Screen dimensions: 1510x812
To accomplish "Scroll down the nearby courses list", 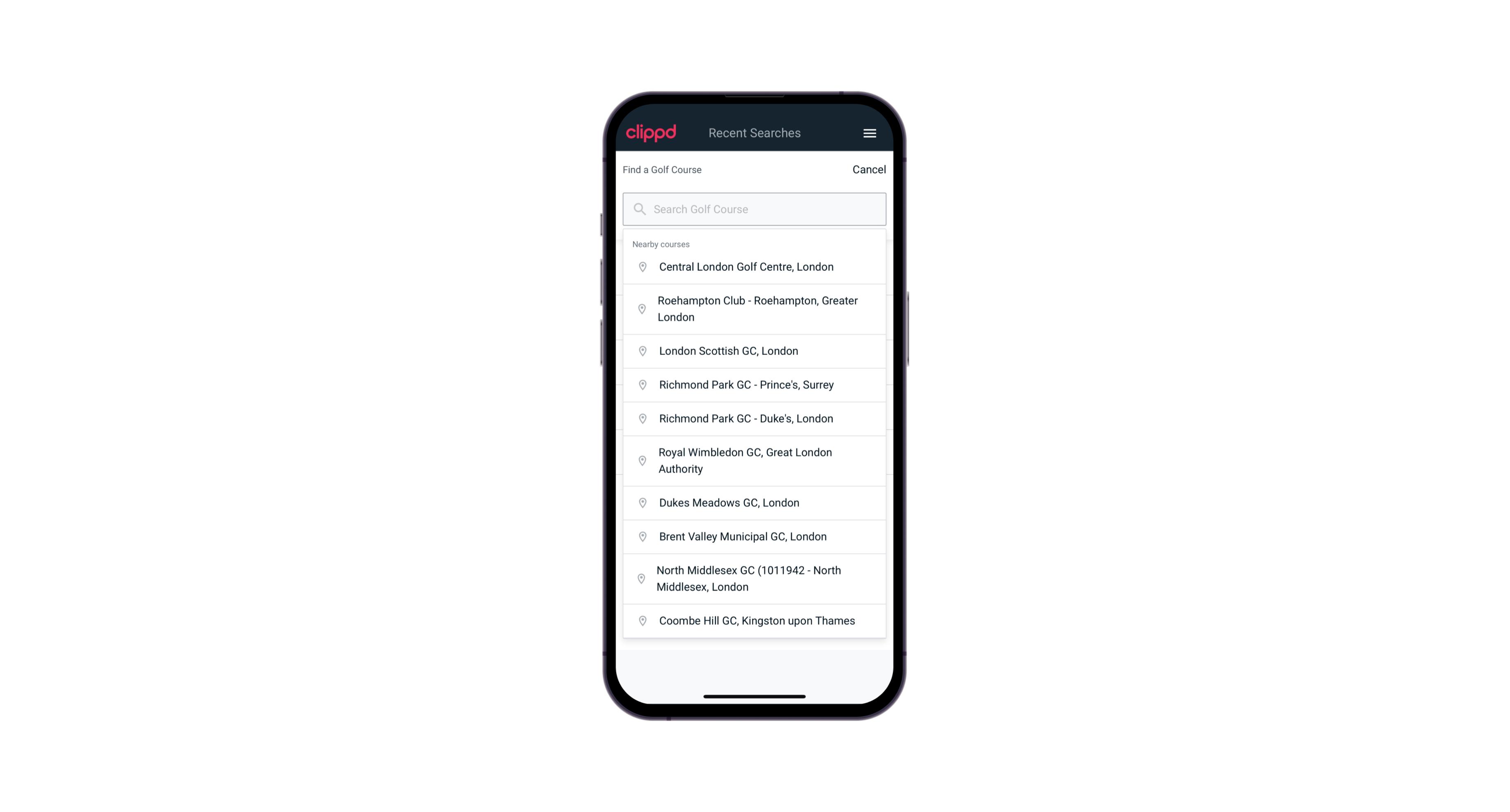I will pos(755,440).
